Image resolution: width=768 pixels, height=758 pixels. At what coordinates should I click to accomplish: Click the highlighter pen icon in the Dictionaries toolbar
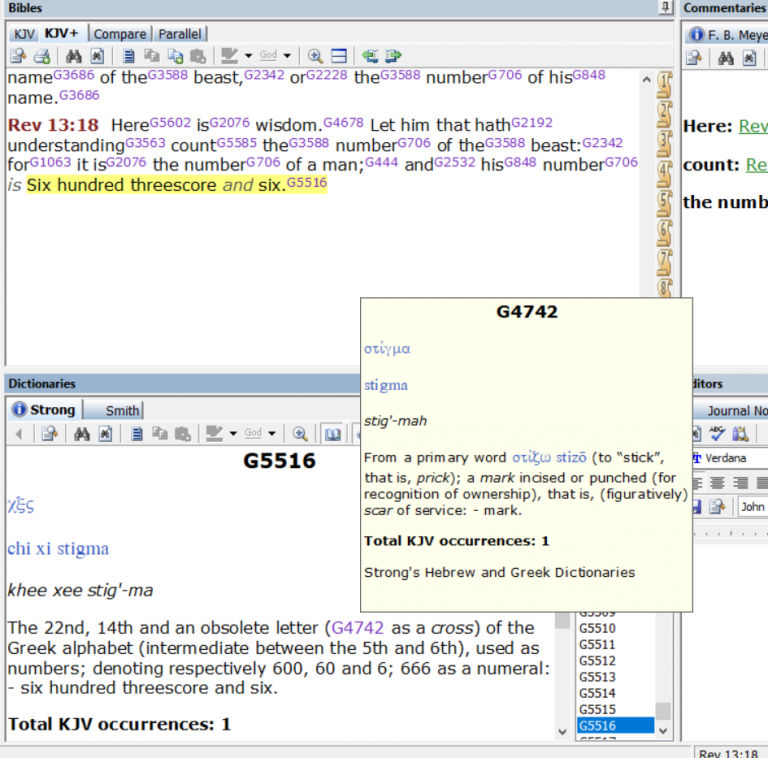coord(214,433)
